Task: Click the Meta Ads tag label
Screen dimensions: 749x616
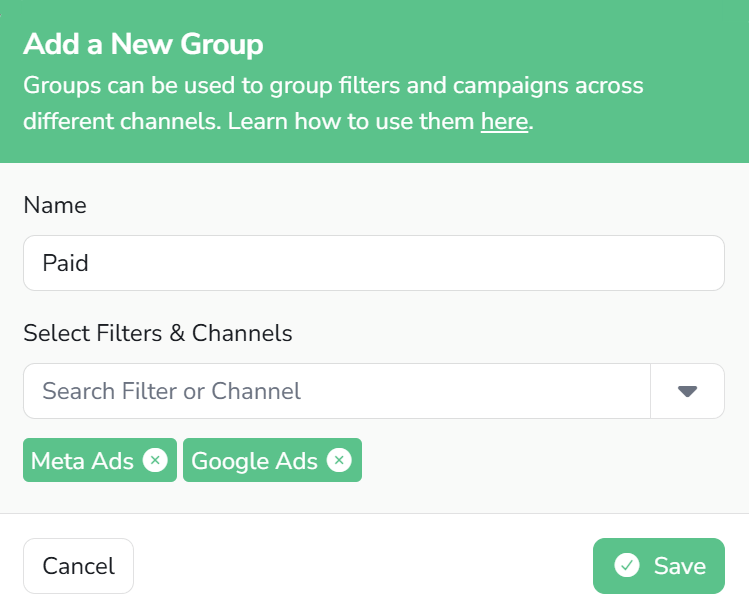Action: pos(82,461)
